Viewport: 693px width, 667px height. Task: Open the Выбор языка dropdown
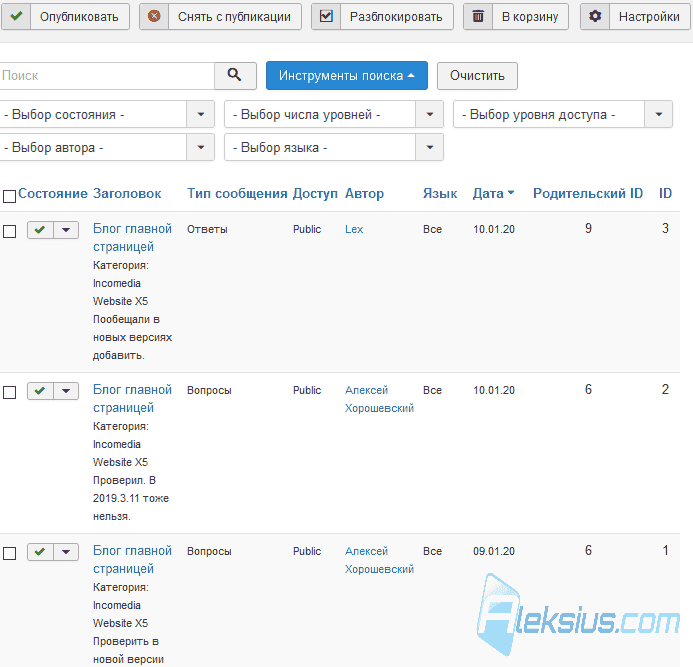pyautogui.click(x=334, y=147)
